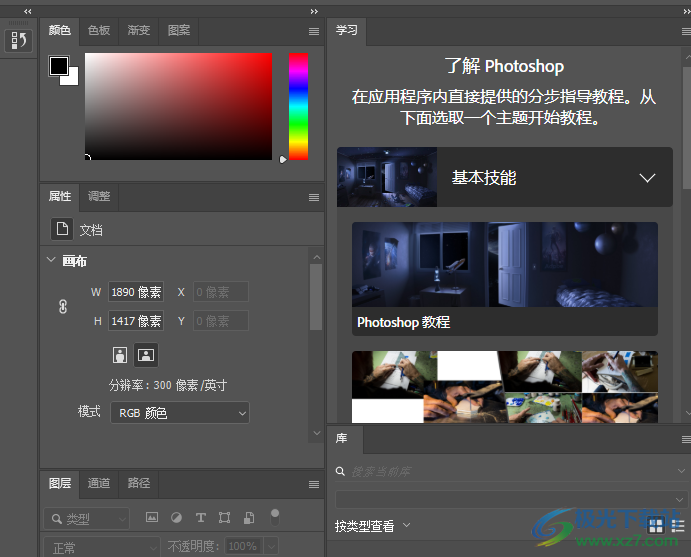
Task: Click the rainbow hue slider strip
Action: [298, 106]
